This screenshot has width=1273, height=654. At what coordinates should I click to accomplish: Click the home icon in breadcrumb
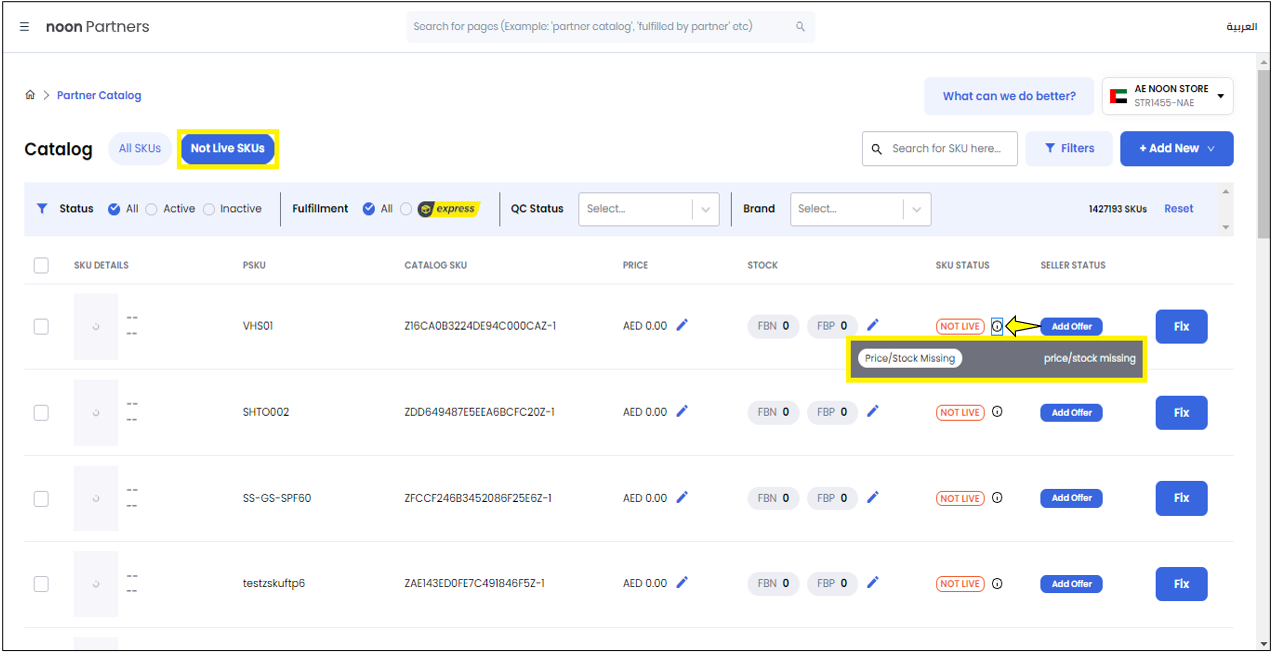pyautogui.click(x=30, y=95)
